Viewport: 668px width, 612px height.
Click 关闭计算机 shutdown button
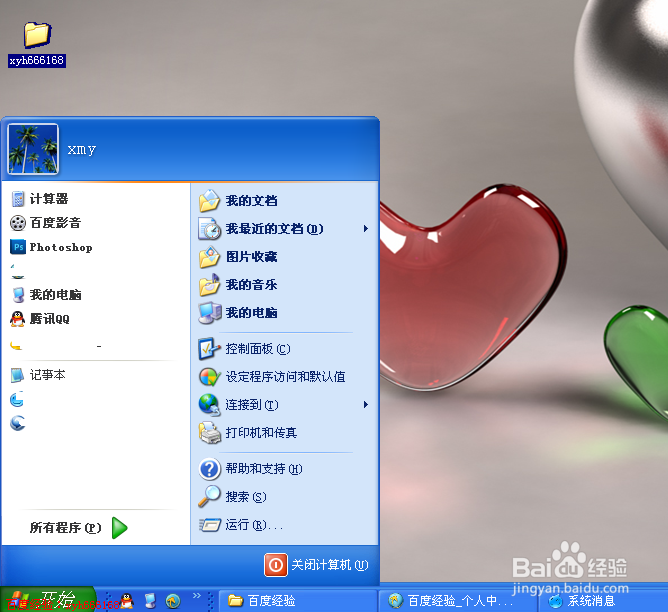(316, 565)
